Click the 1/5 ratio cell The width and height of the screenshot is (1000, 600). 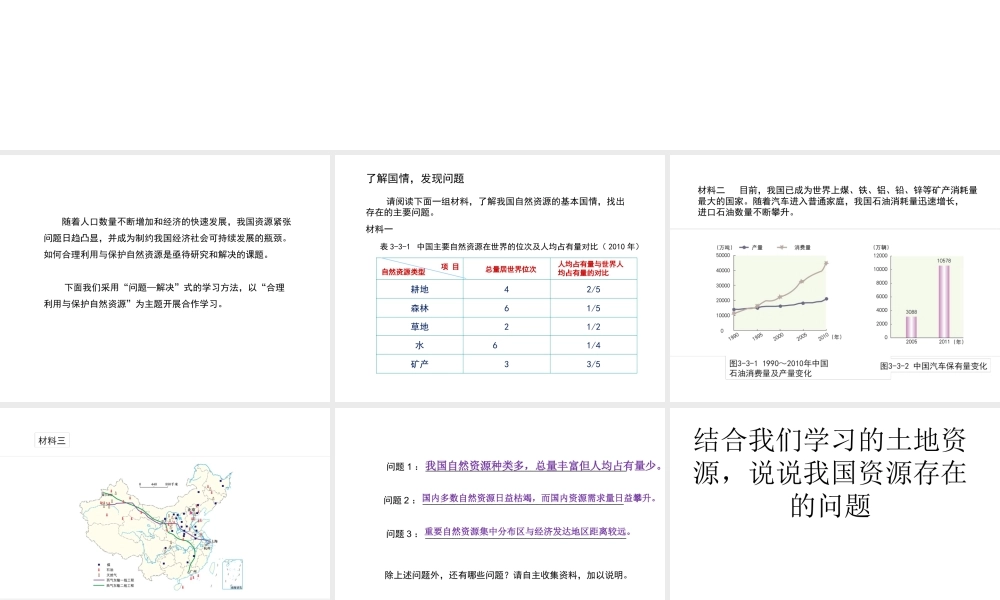593,308
